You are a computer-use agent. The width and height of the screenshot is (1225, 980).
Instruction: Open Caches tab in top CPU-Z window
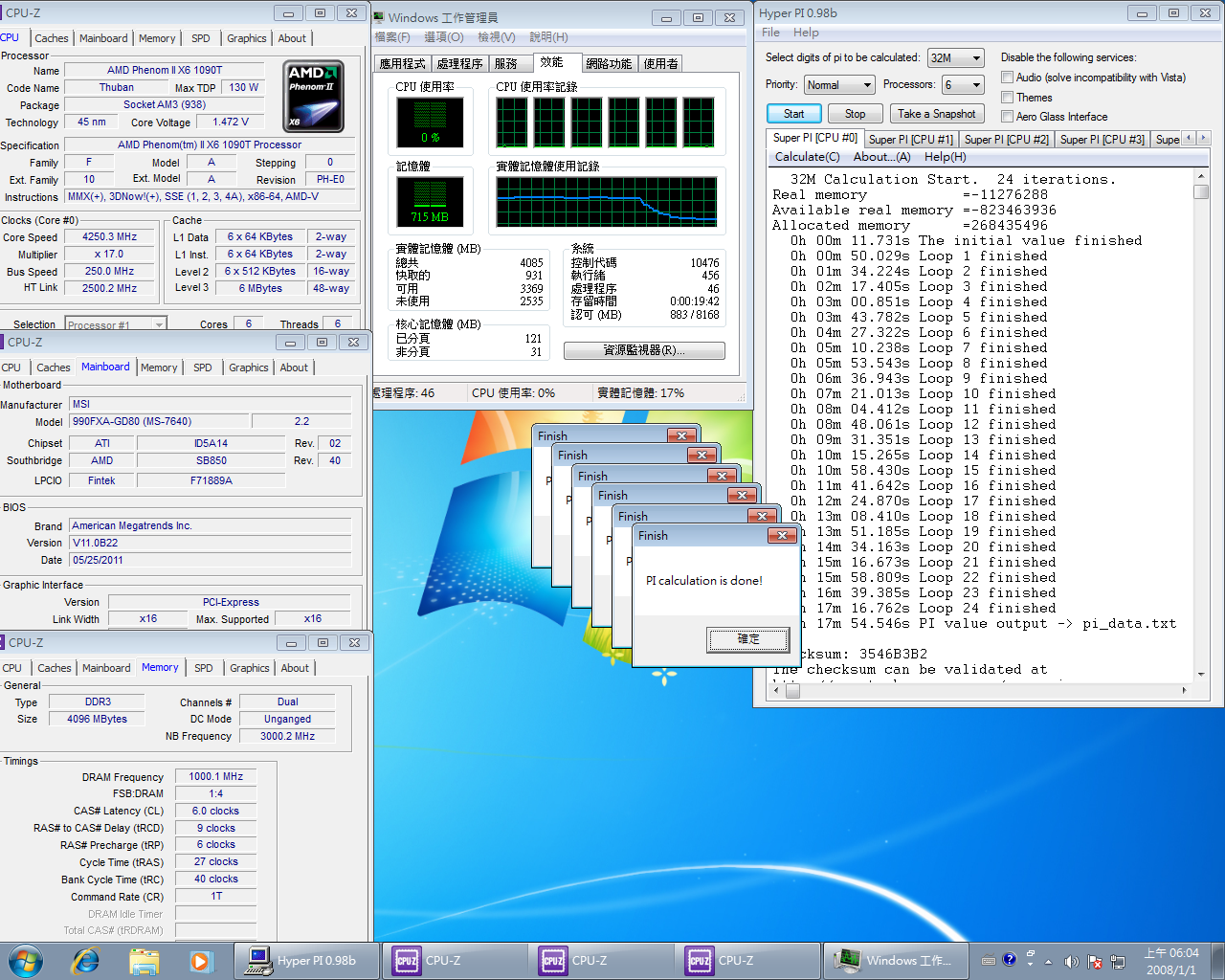click(x=52, y=38)
